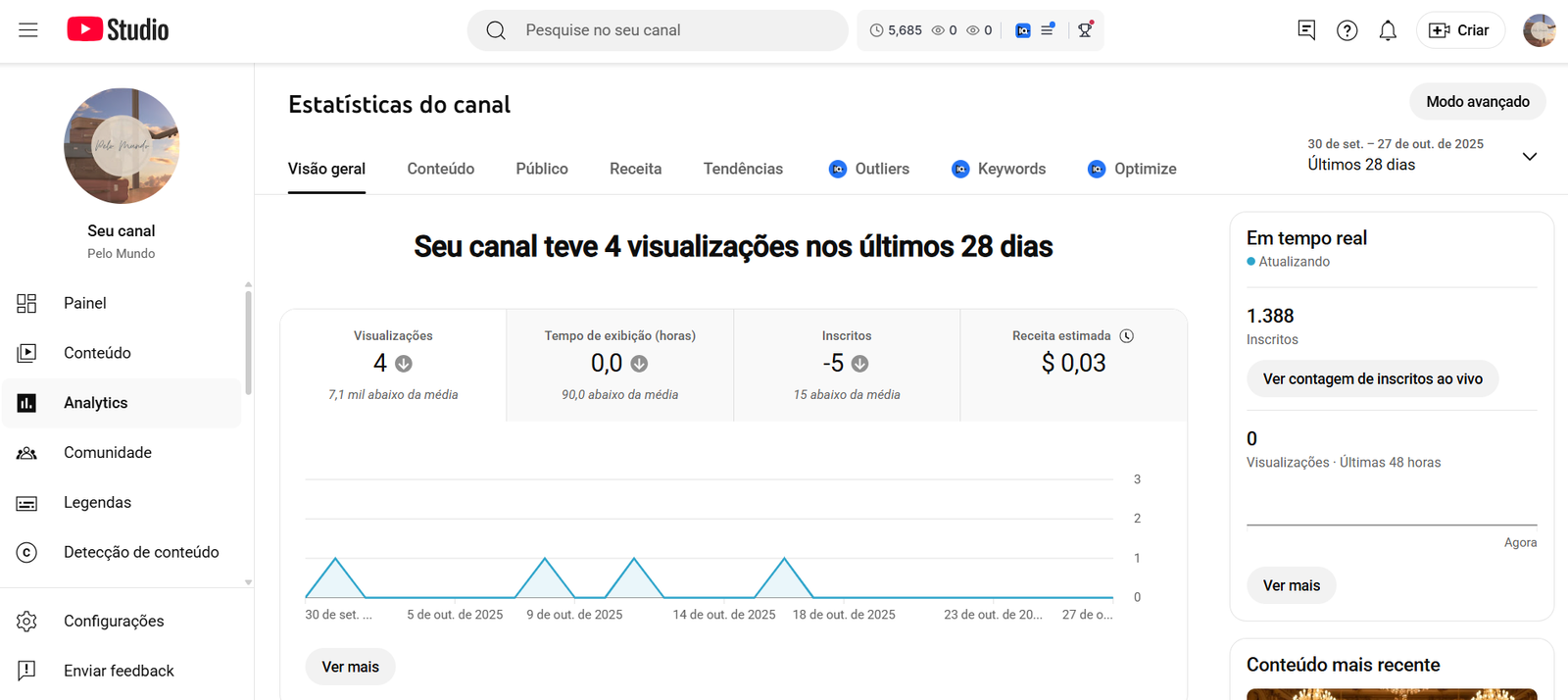
Task: Click the Modo avançado button
Action: click(x=1477, y=102)
